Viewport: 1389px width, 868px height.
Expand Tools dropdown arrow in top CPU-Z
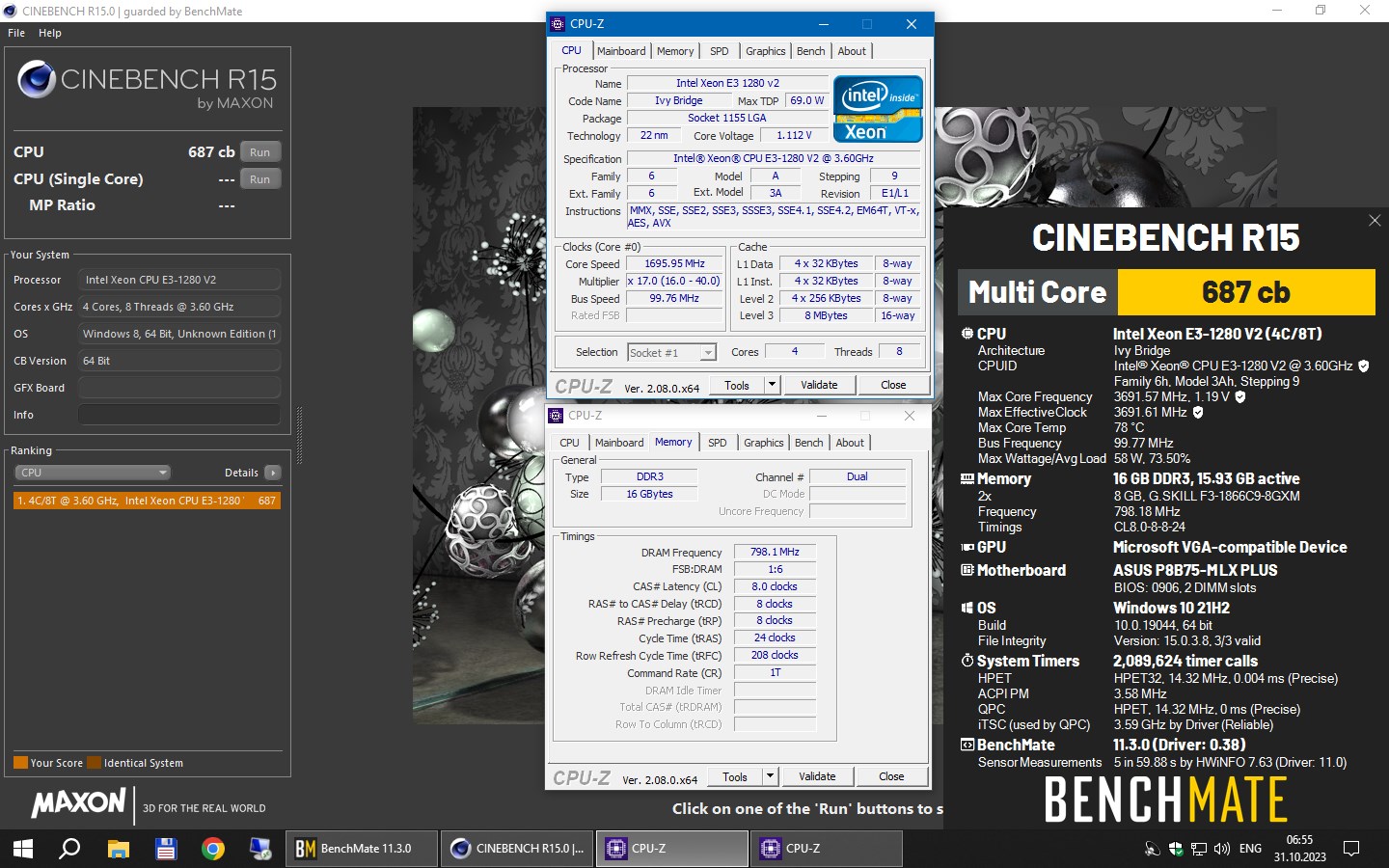pos(772,385)
